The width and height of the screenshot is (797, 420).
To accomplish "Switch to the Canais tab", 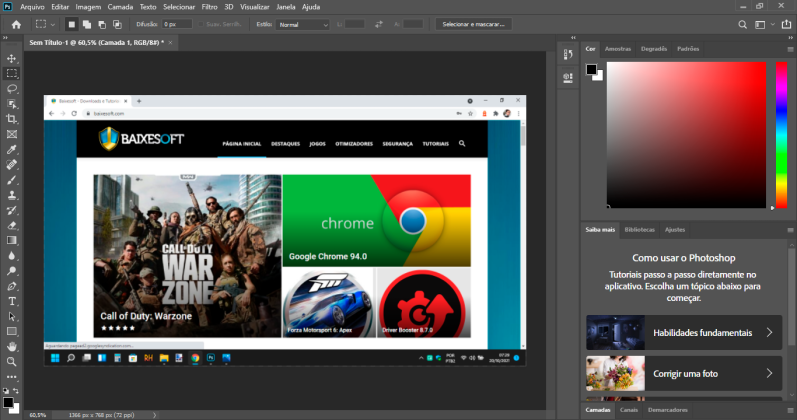I will click(x=628, y=410).
